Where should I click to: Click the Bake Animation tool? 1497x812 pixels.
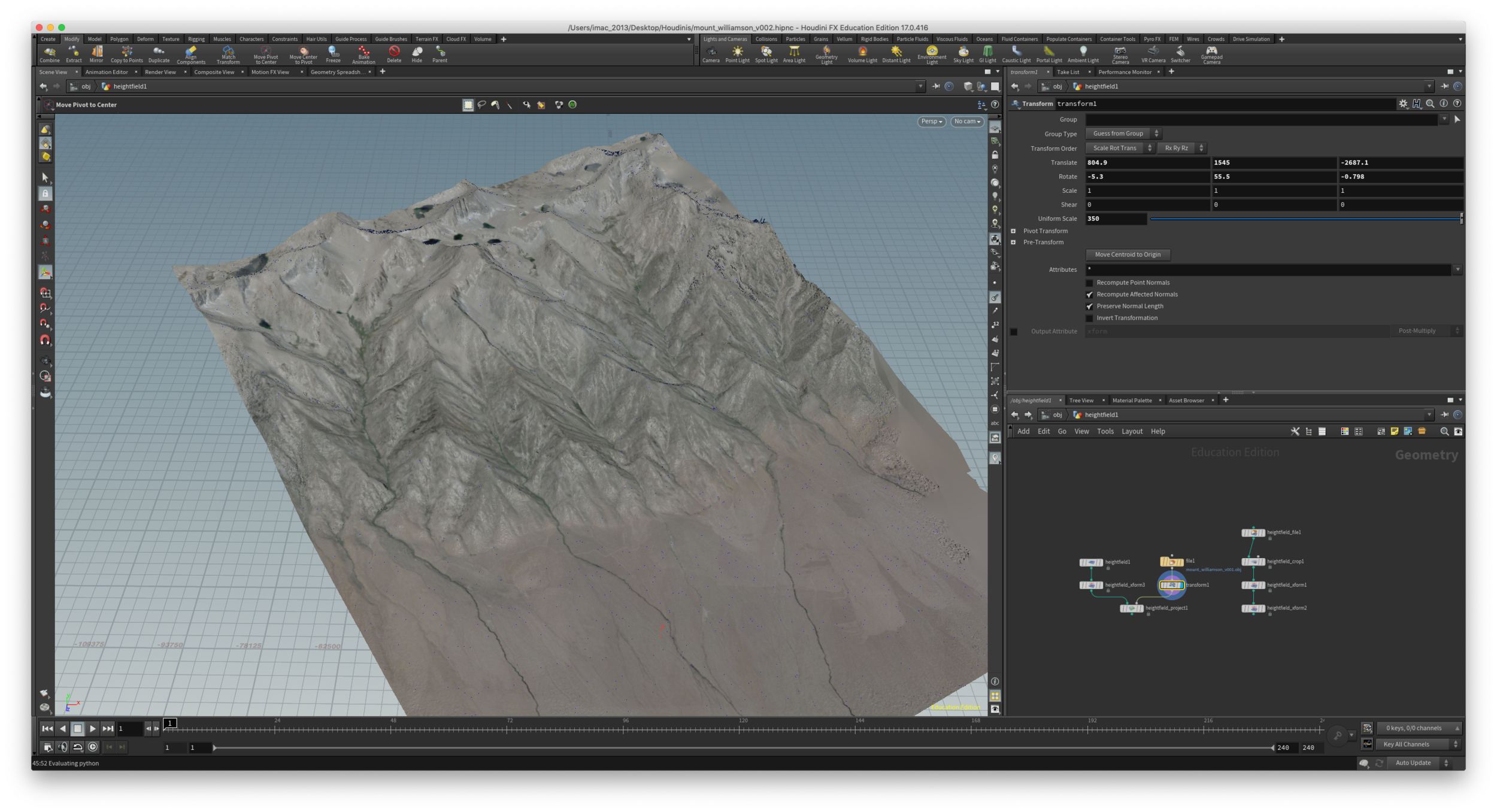point(363,55)
